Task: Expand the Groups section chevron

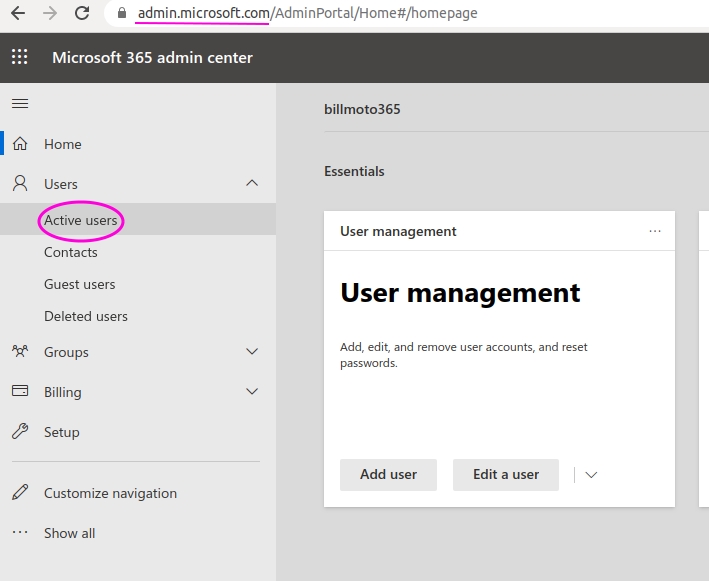Action: [252, 351]
